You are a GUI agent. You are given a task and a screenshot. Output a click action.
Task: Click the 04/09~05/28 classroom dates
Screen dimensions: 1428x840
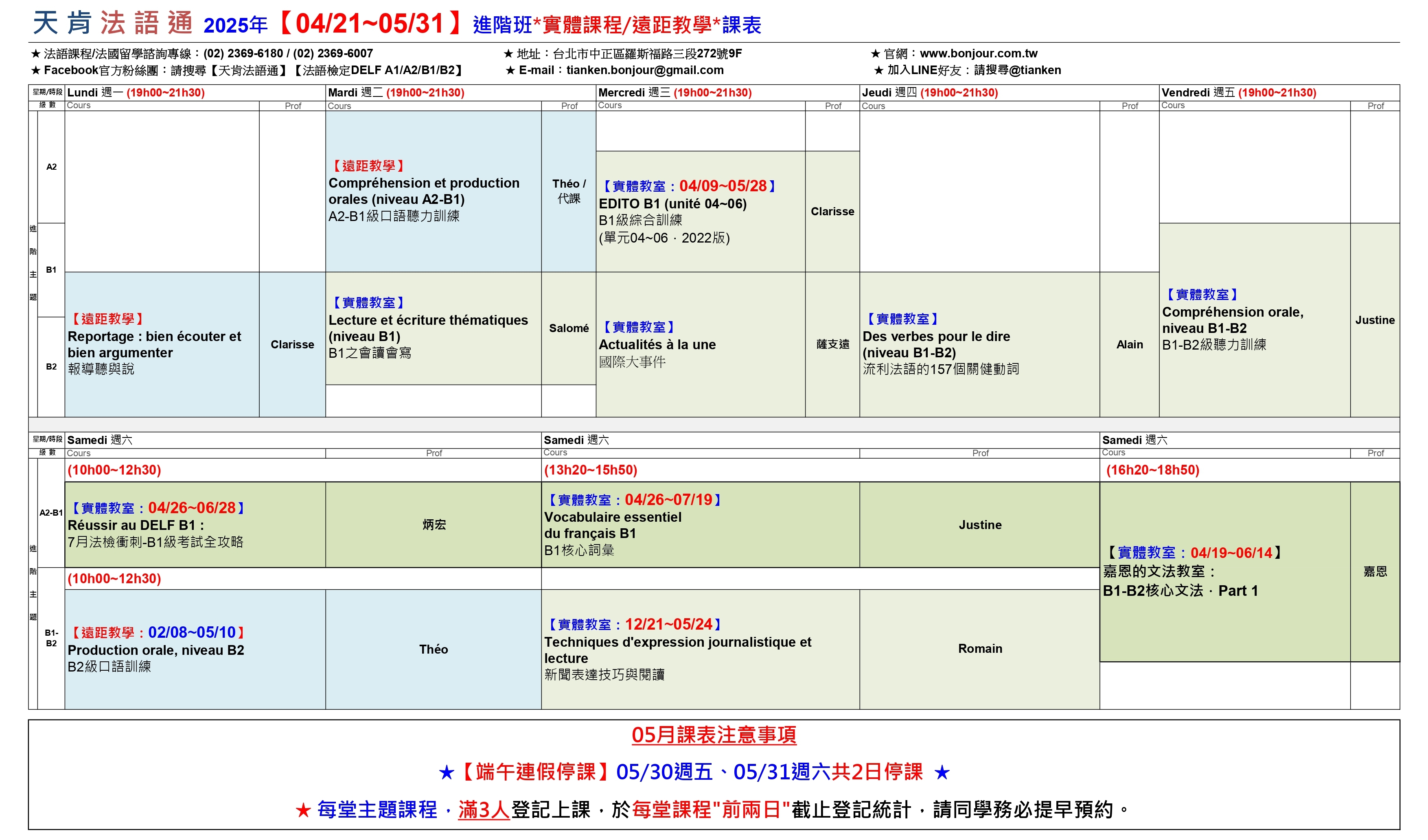723,186
